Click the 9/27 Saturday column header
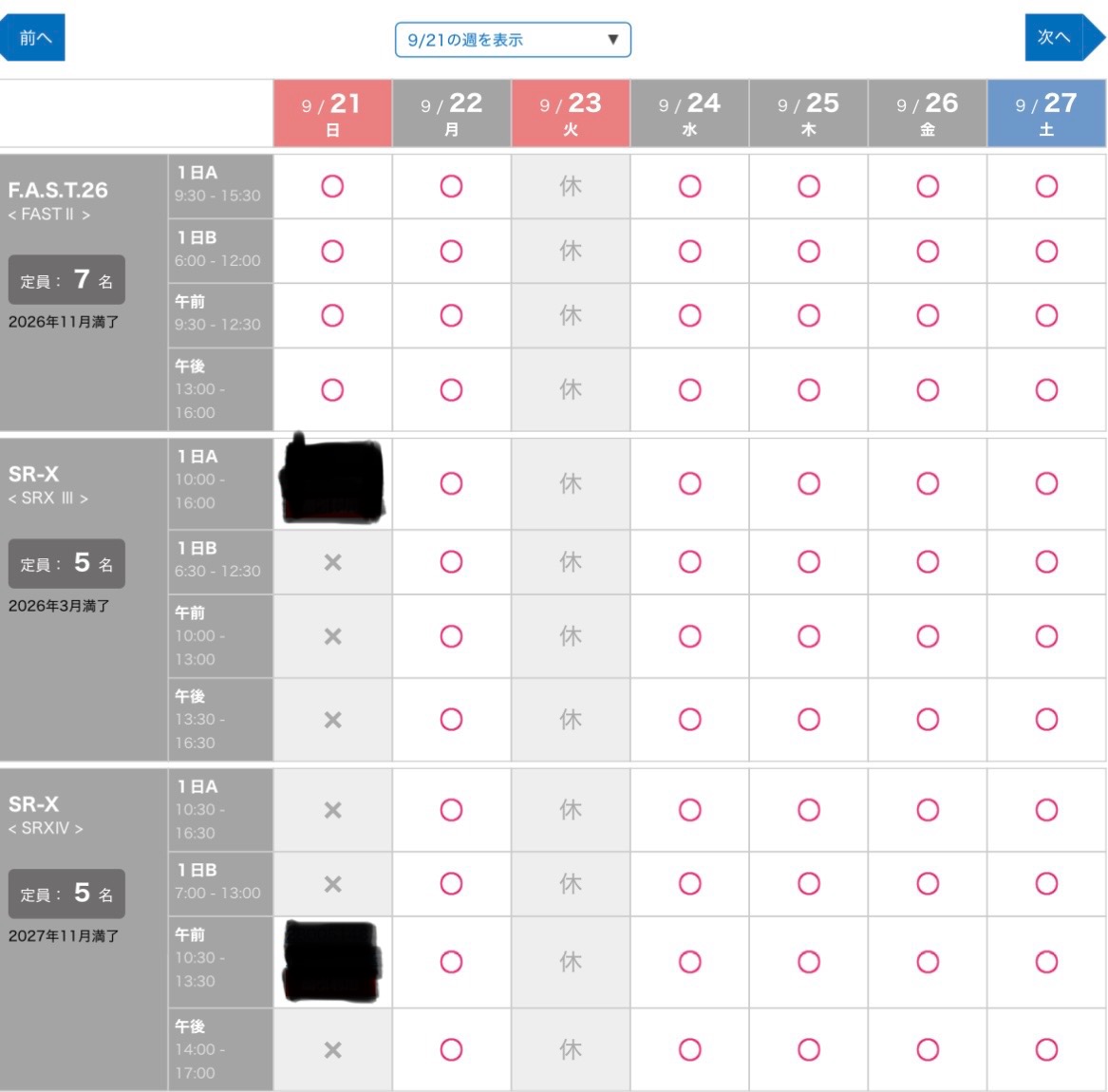Screen dimensions: 1108x1092 pyautogui.click(x=1046, y=114)
